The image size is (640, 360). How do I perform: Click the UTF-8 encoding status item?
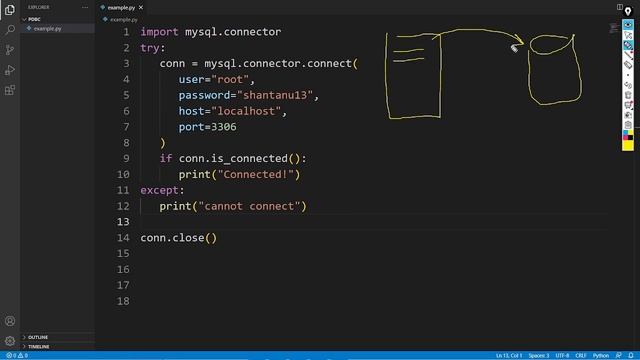562,356
